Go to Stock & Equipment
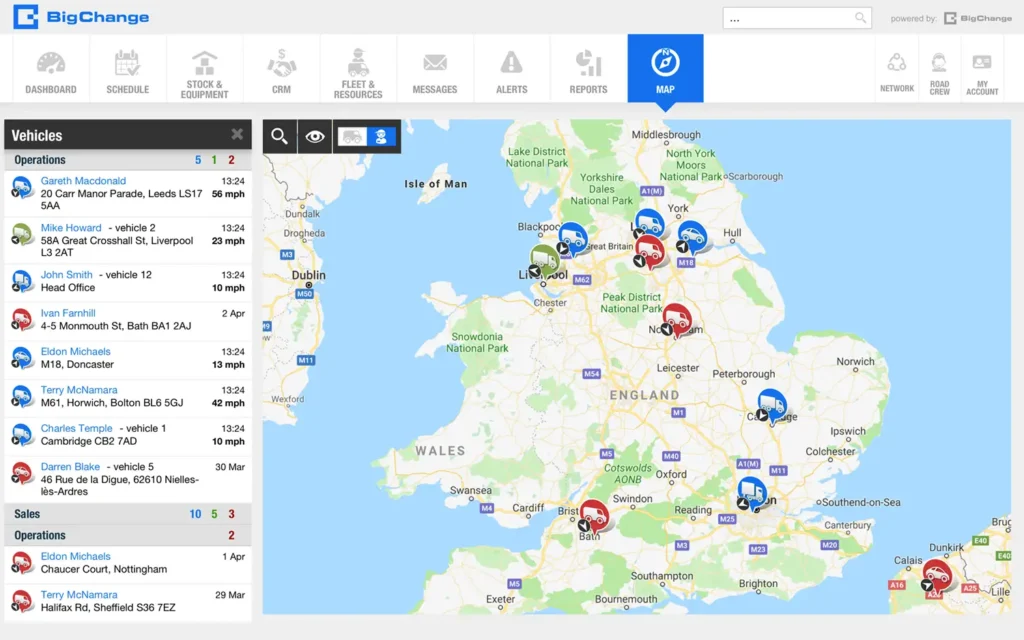The image size is (1024, 640). 204,70
